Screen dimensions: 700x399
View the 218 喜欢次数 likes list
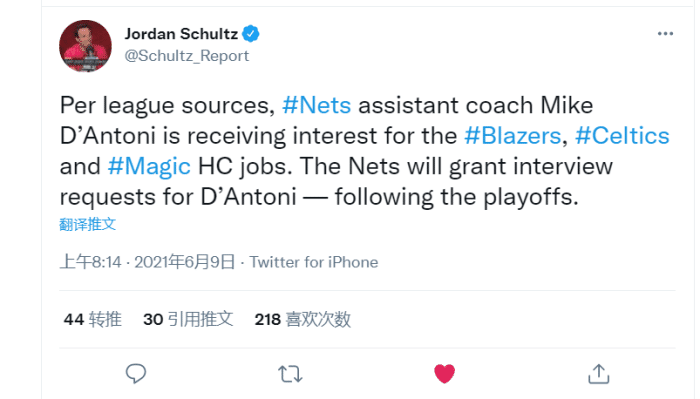pos(303,320)
